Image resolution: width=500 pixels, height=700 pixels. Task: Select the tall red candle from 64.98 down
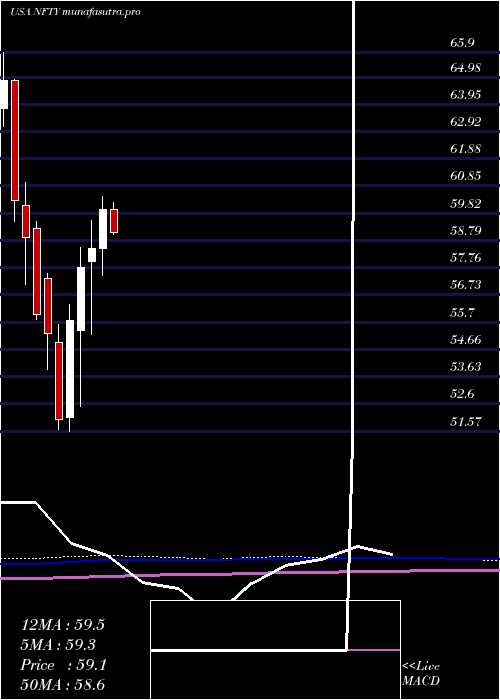point(15,140)
